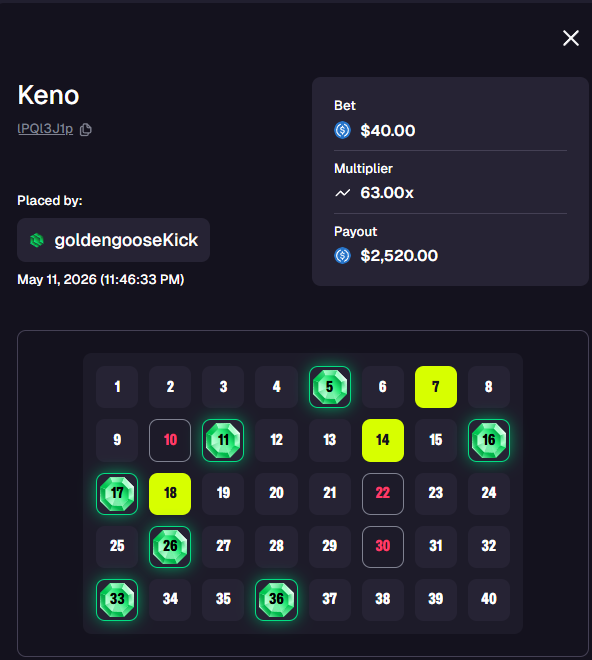Viewport: 592px width, 660px height.
Task: Select gem tile number 26
Action: [170, 546]
